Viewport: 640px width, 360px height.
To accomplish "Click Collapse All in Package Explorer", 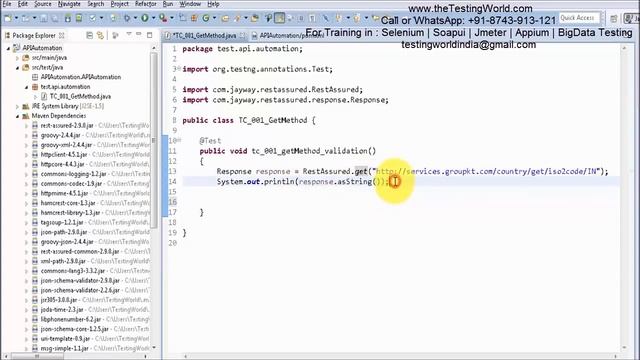I will [x=90, y=36].
